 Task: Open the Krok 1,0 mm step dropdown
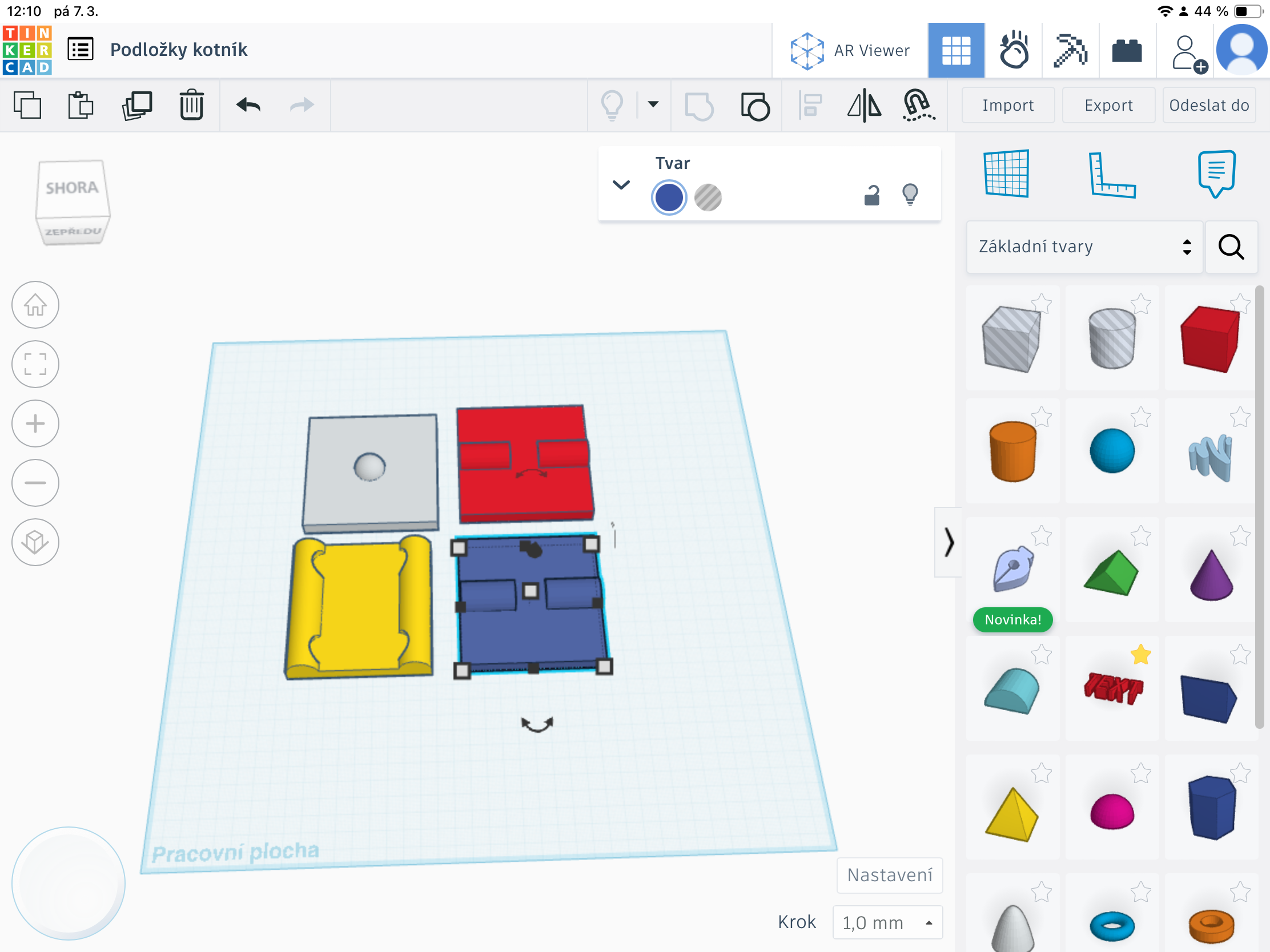pos(887,922)
